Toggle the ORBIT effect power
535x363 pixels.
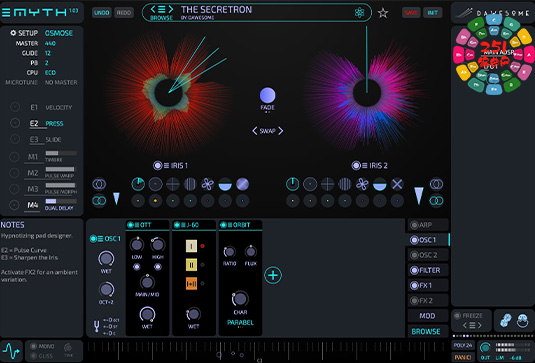point(223,225)
